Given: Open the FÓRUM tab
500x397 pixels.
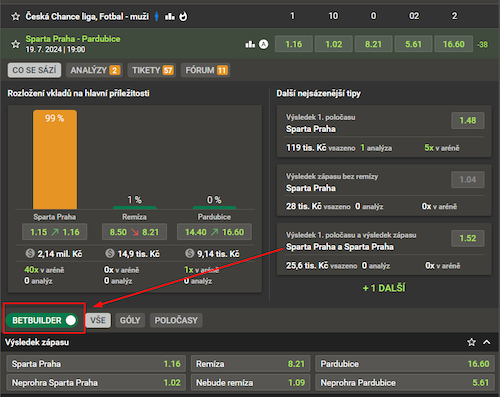Looking at the screenshot, I should pos(206,70).
